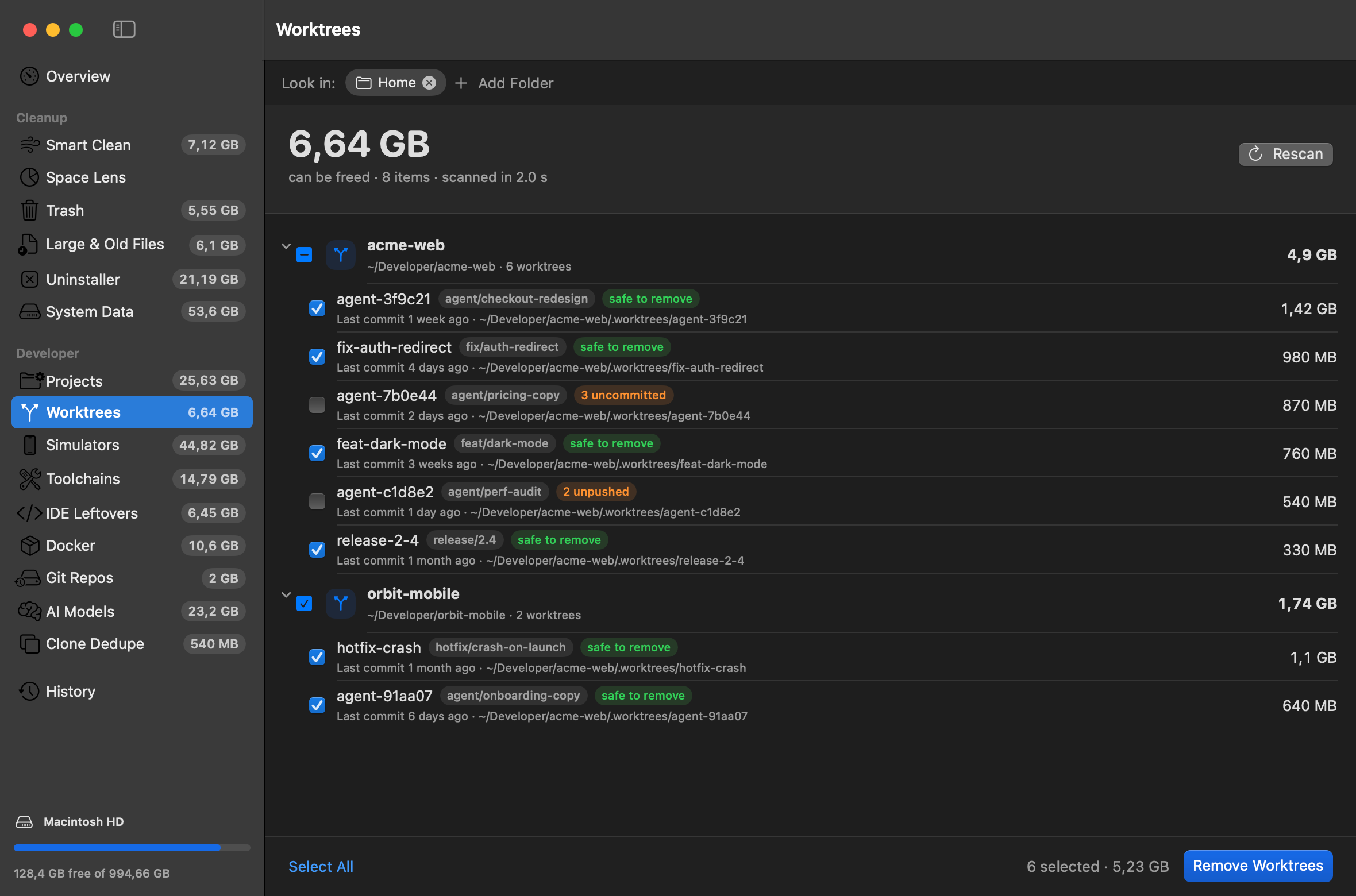Image resolution: width=1356 pixels, height=896 pixels.
Task: Click the acme-web repository branch icon
Action: coord(341,254)
